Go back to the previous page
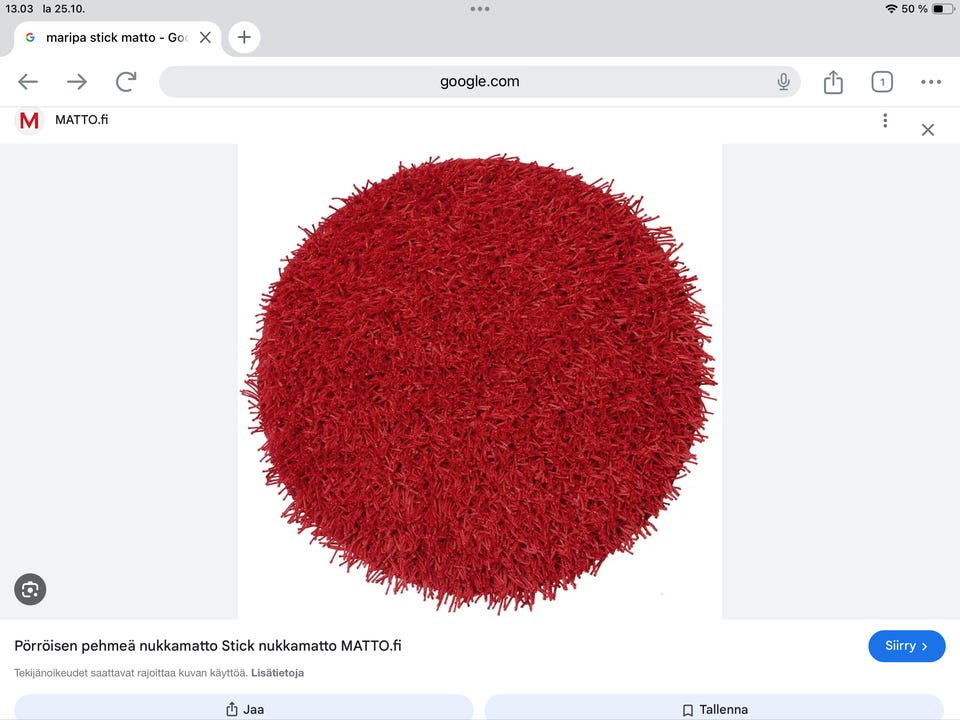960x720 pixels. (28, 81)
